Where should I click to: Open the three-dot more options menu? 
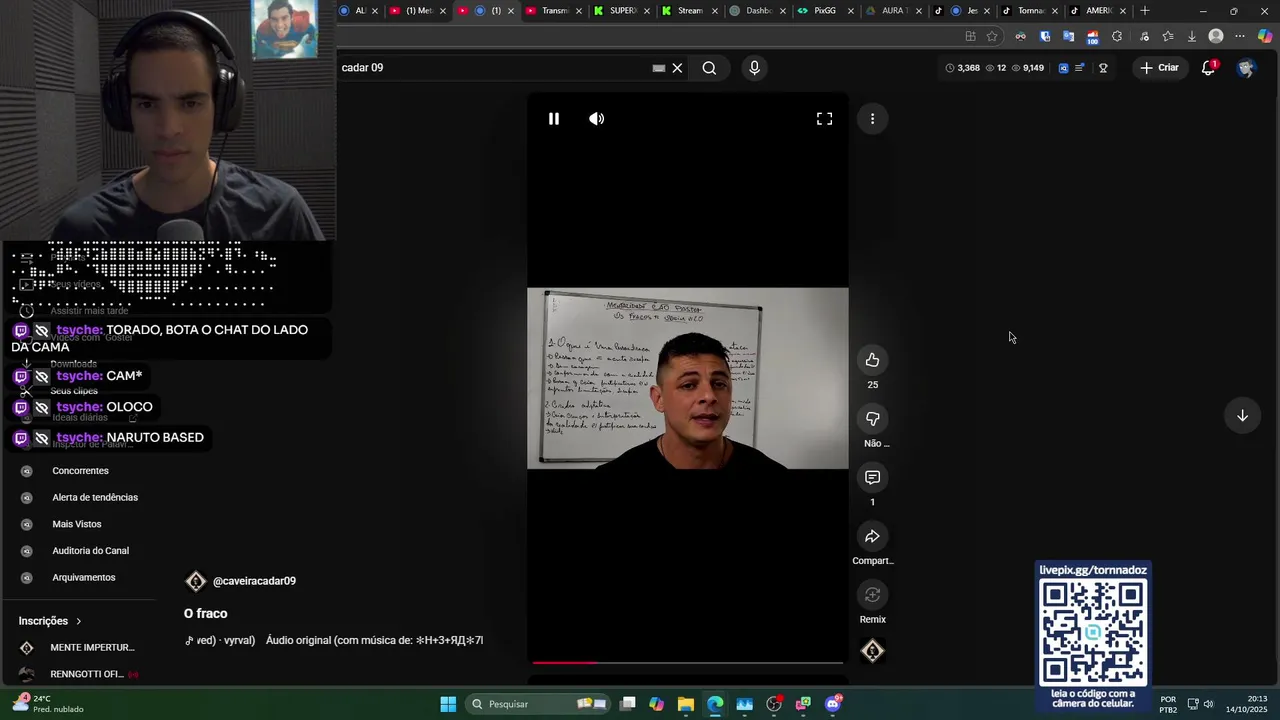click(x=872, y=119)
